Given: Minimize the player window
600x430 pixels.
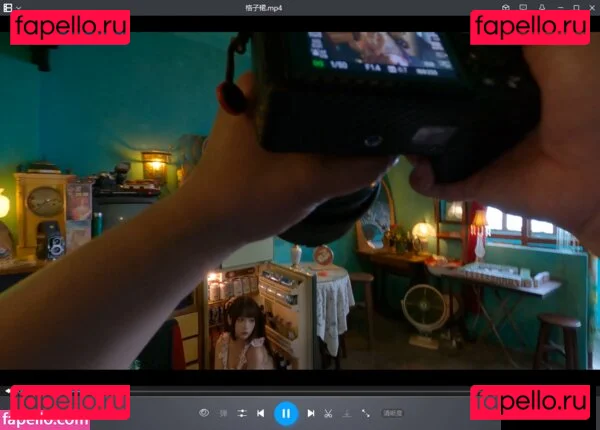Looking at the screenshot, I should 559,7.
